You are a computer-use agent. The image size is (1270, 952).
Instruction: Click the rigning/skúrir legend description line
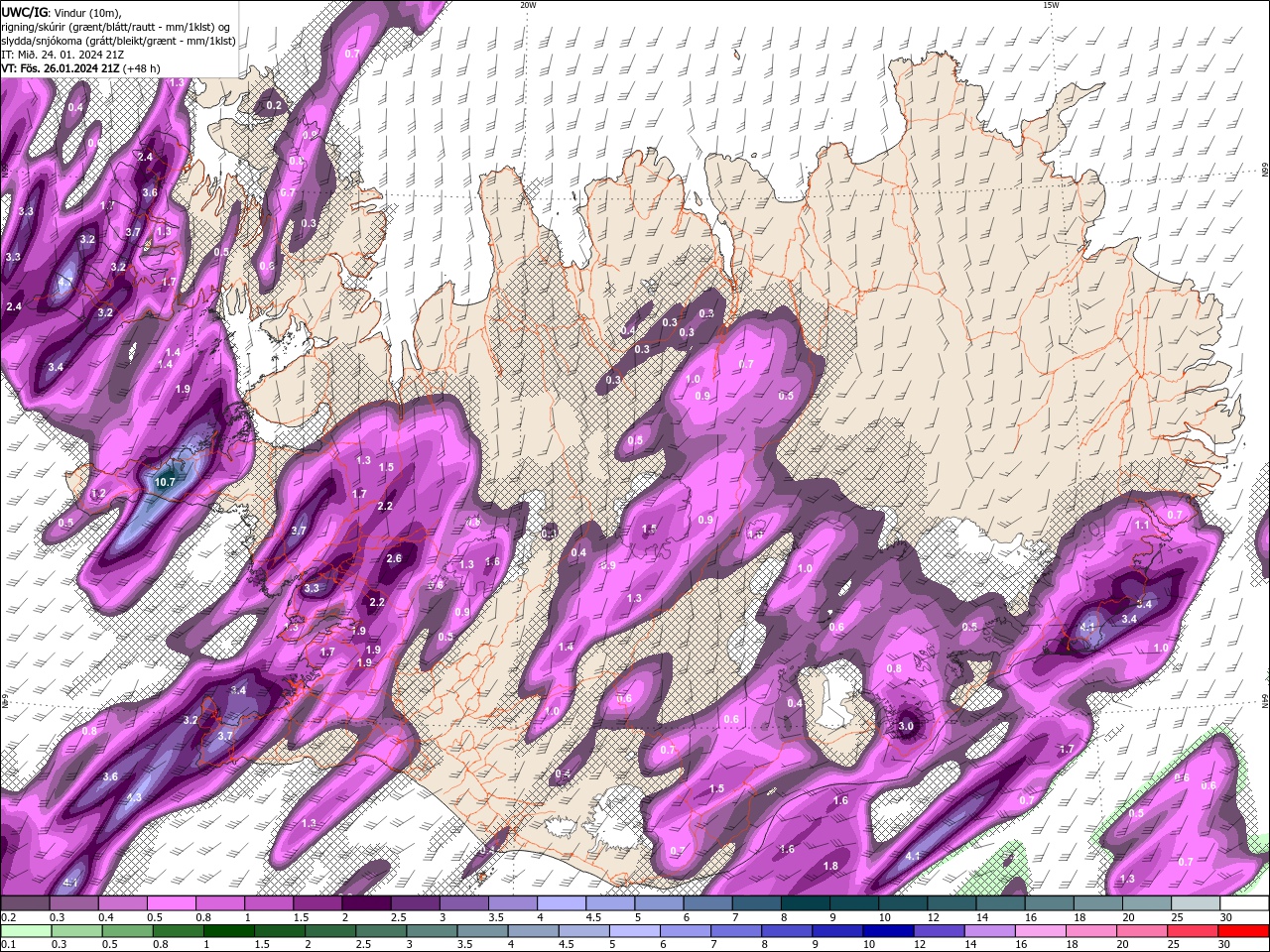point(116,27)
